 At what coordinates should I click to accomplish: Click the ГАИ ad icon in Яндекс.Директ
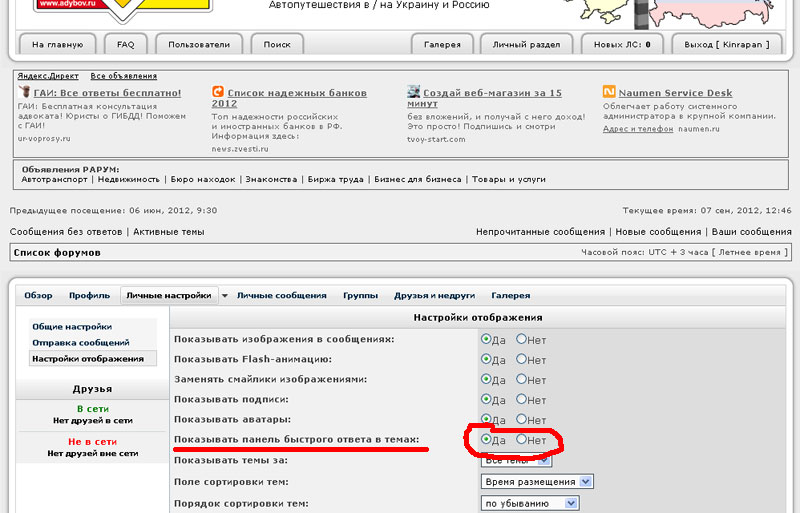click(x=24, y=92)
